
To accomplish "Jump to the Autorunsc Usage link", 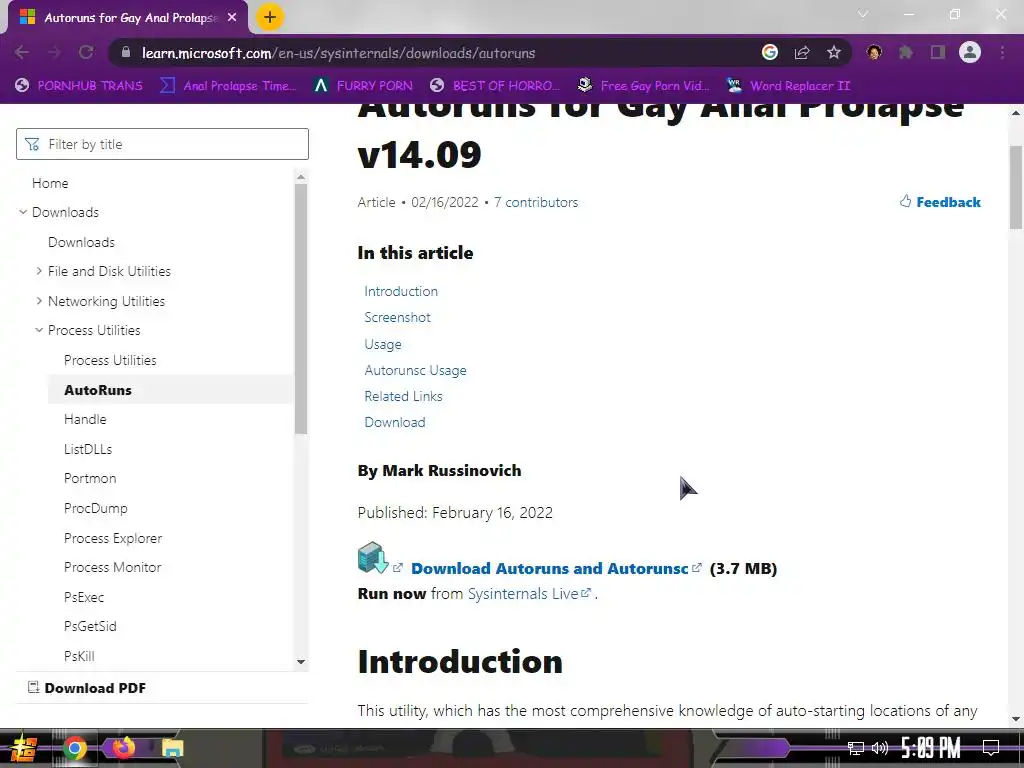I will (415, 370).
